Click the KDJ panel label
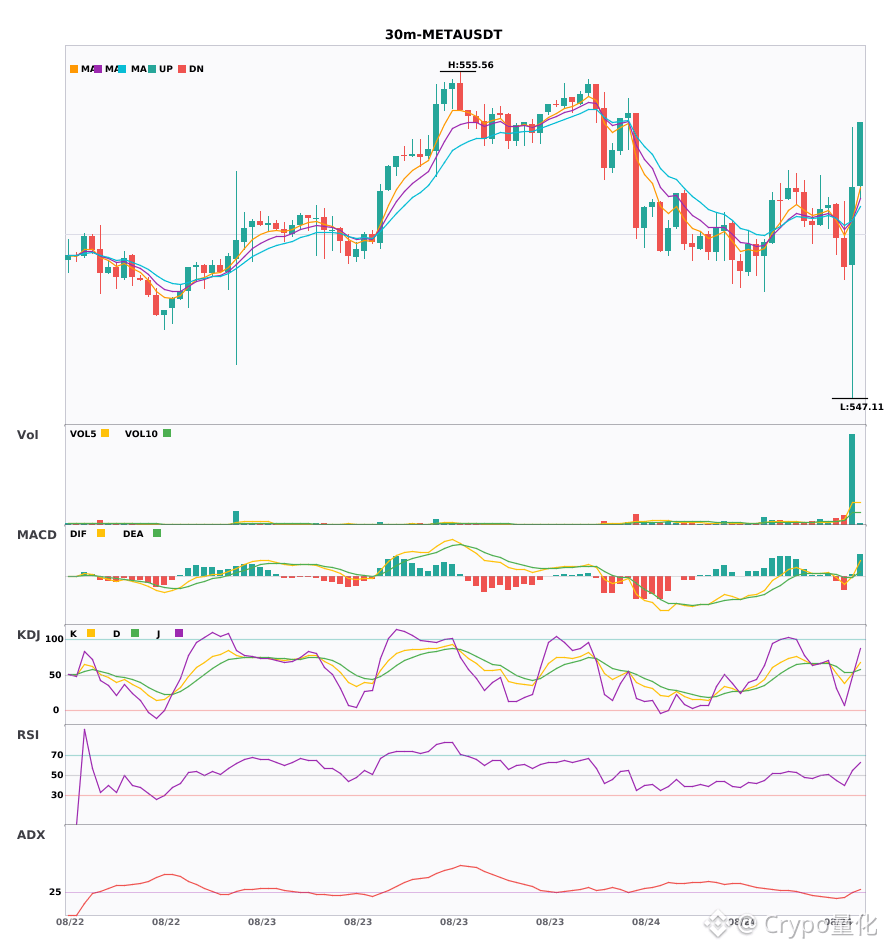The image size is (885, 950). [28, 635]
